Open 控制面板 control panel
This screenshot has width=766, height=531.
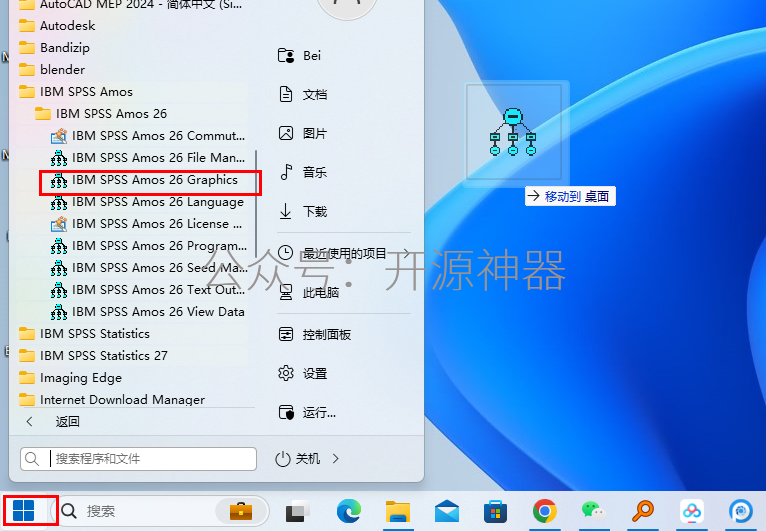coord(314,335)
